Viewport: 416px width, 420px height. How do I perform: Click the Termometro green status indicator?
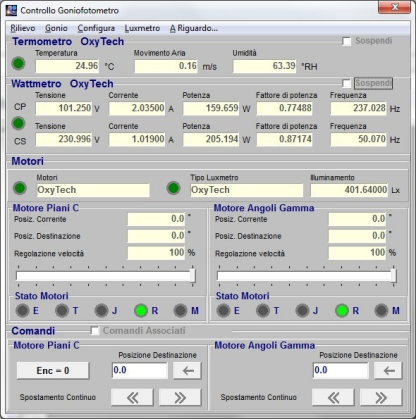pos(18,63)
